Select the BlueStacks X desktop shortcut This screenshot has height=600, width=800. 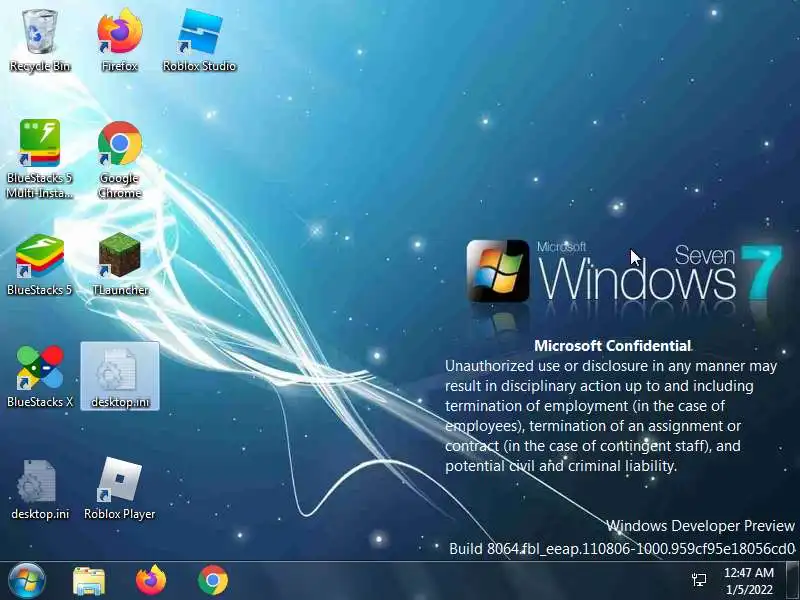[x=40, y=377]
